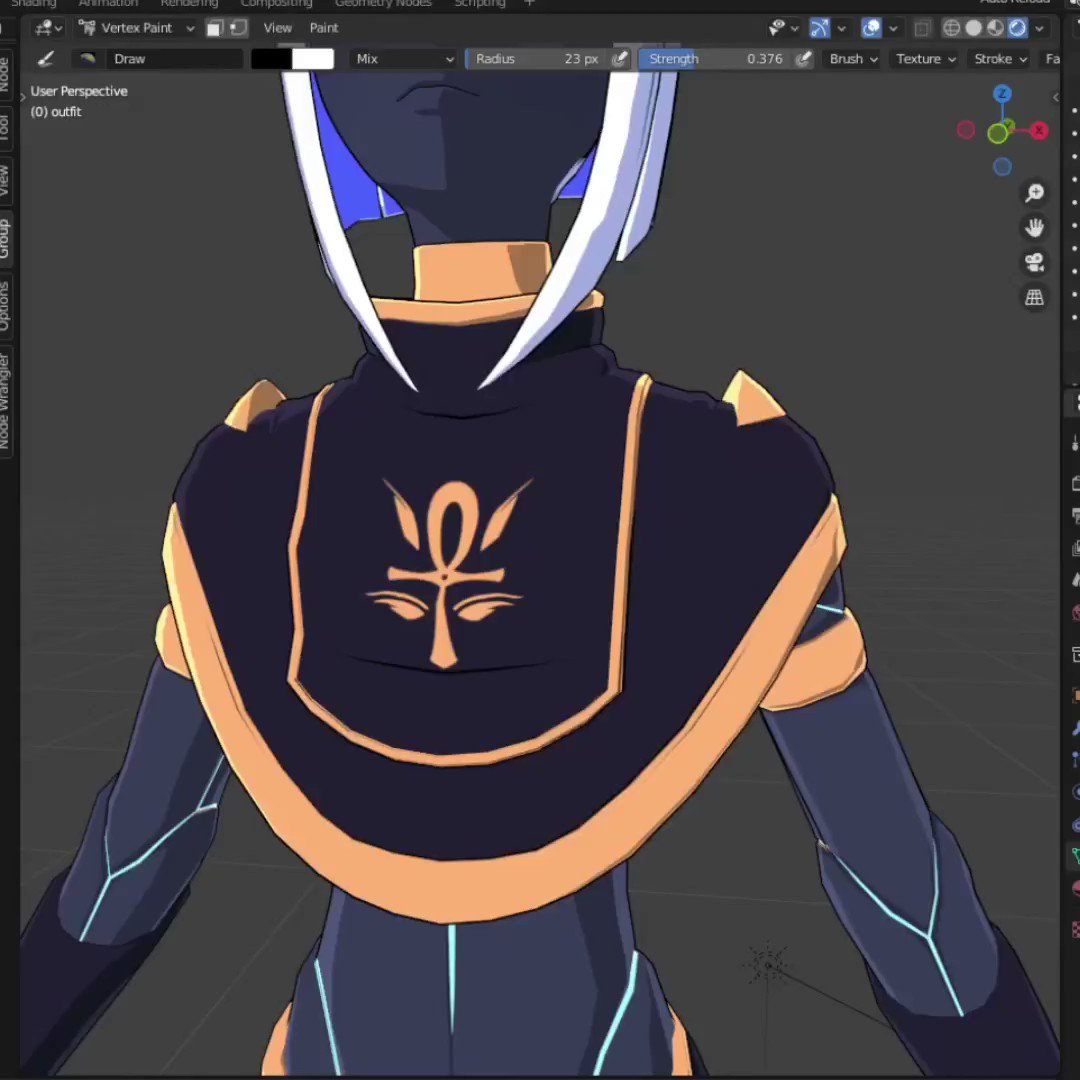Image resolution: width=1080 pixels, height=1080 pixels.
Task: Click the Draw brush icon in the tool header
Action: (45, 58)
